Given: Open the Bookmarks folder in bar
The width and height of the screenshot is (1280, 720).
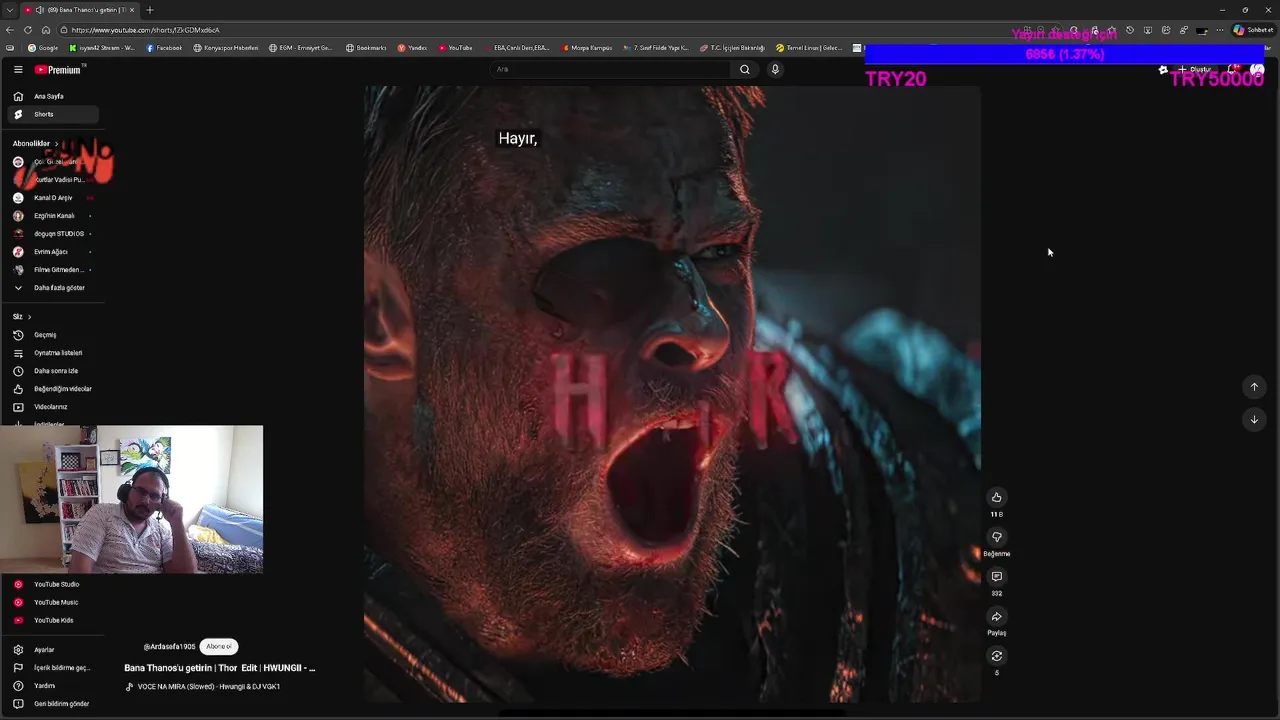Looking at the screenshot, I should click(x=366, y=48).
